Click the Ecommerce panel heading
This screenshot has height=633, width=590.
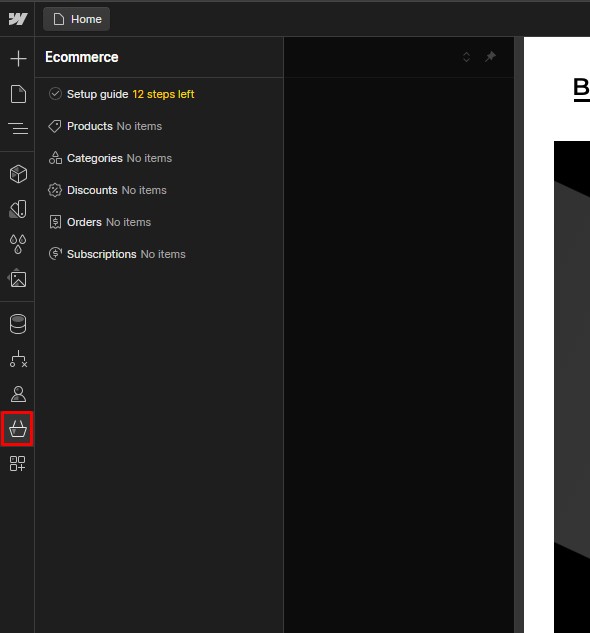[x=82, y=57]
